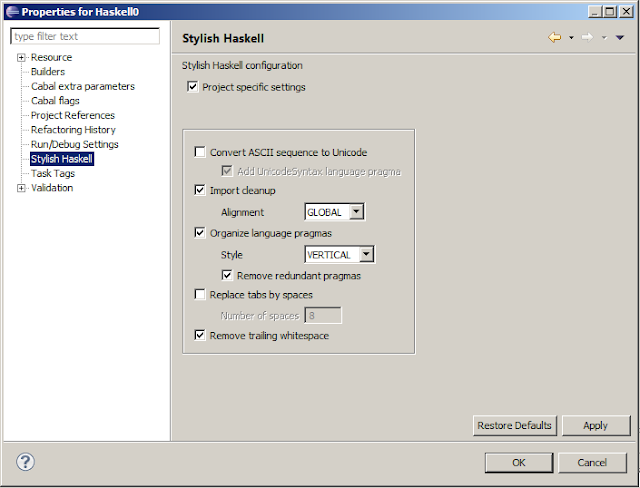Click the yellow back navigation arrow
Image resolution: width=640 pixels, height=488 pixels.
click(x=554, y=38)
